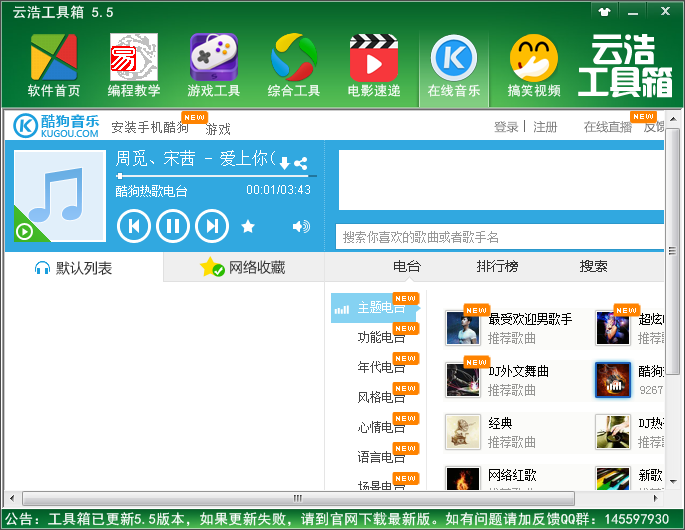Image resolution: width=685 pixels, height=530 pixels.
Task: Click the 最受欢迎男歌手 station title
Action: [530, 319]
